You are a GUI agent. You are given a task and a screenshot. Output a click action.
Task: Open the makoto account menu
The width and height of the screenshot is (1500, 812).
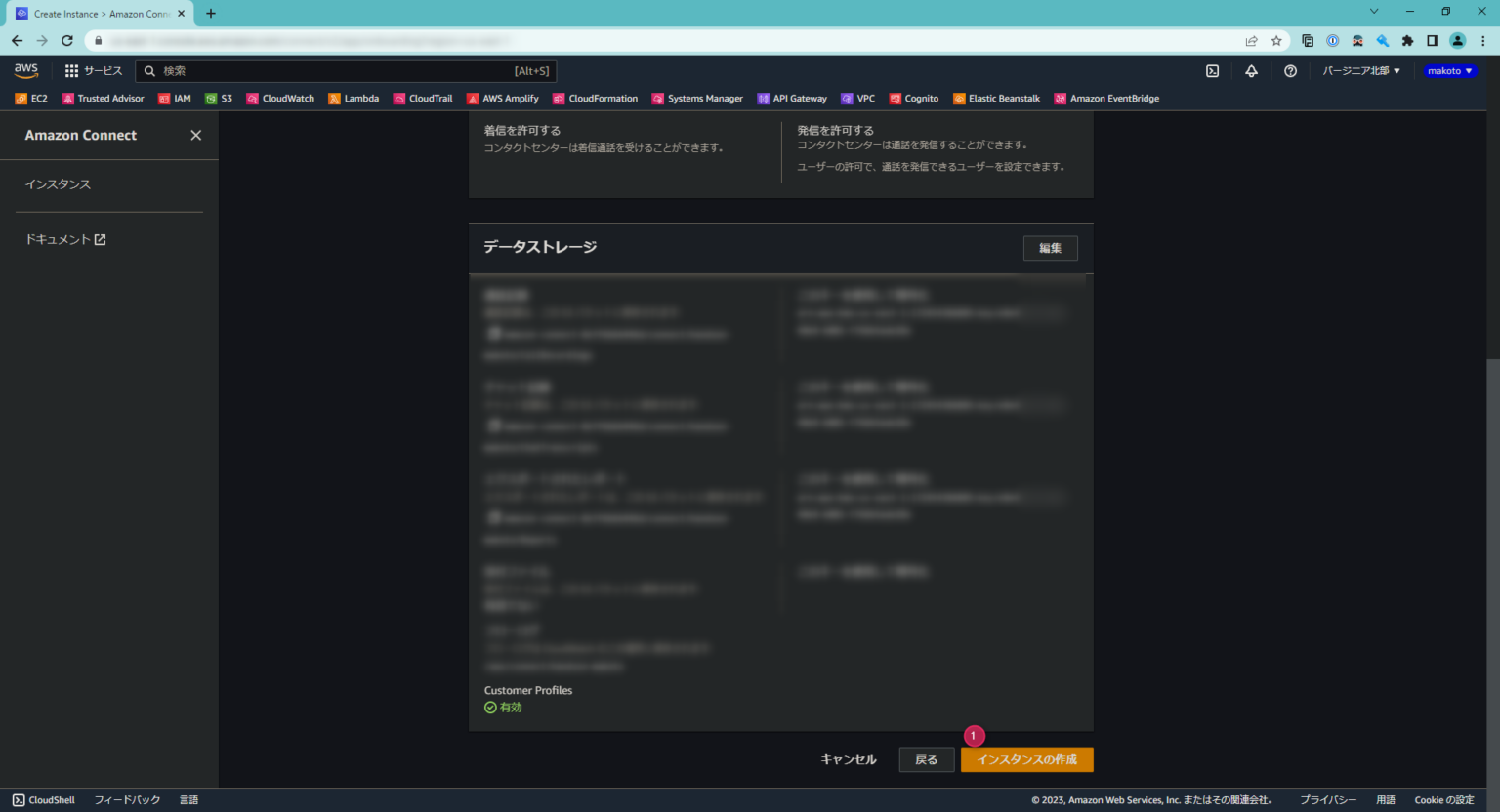[1449, 70]
